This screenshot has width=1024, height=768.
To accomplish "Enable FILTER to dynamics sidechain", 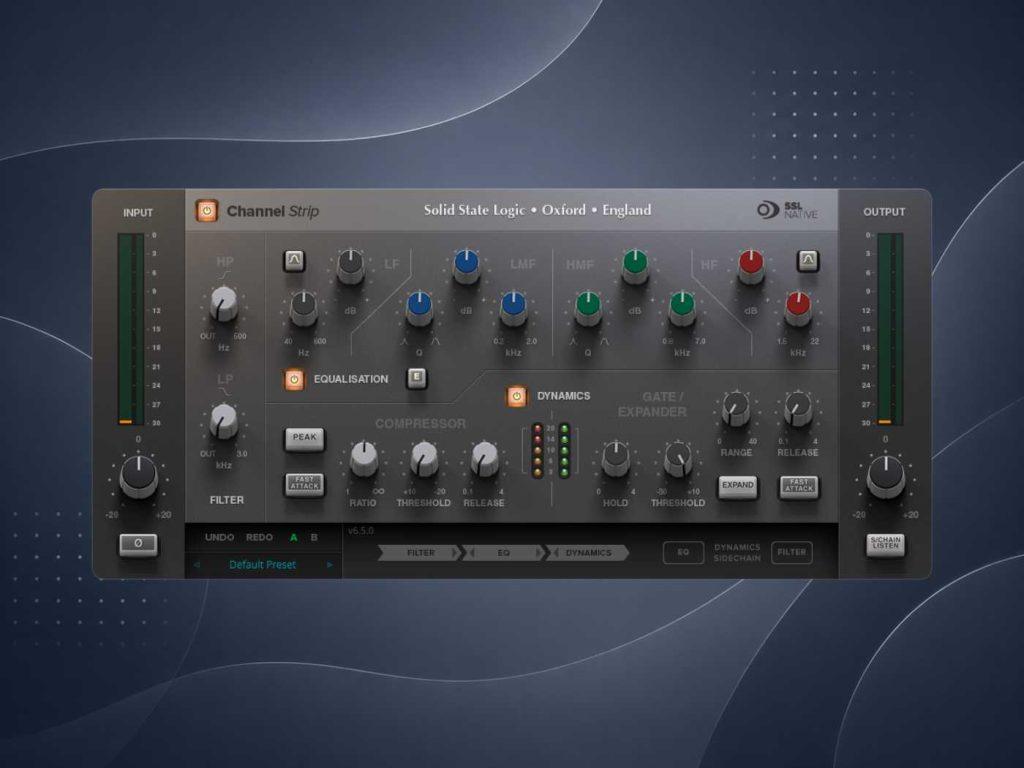I will tap(792, 552).
